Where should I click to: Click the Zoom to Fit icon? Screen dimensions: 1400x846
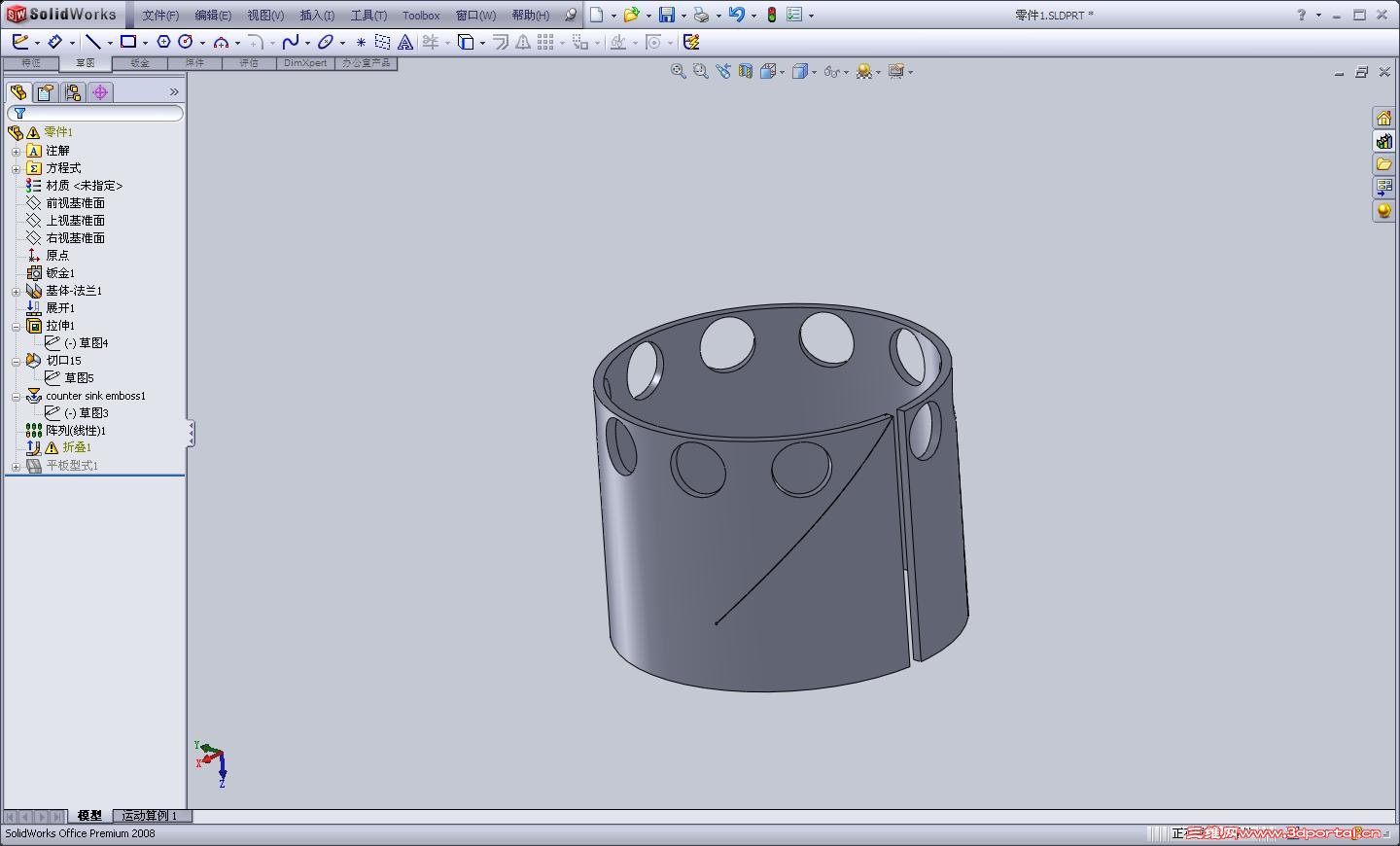(x=679, y=71)
